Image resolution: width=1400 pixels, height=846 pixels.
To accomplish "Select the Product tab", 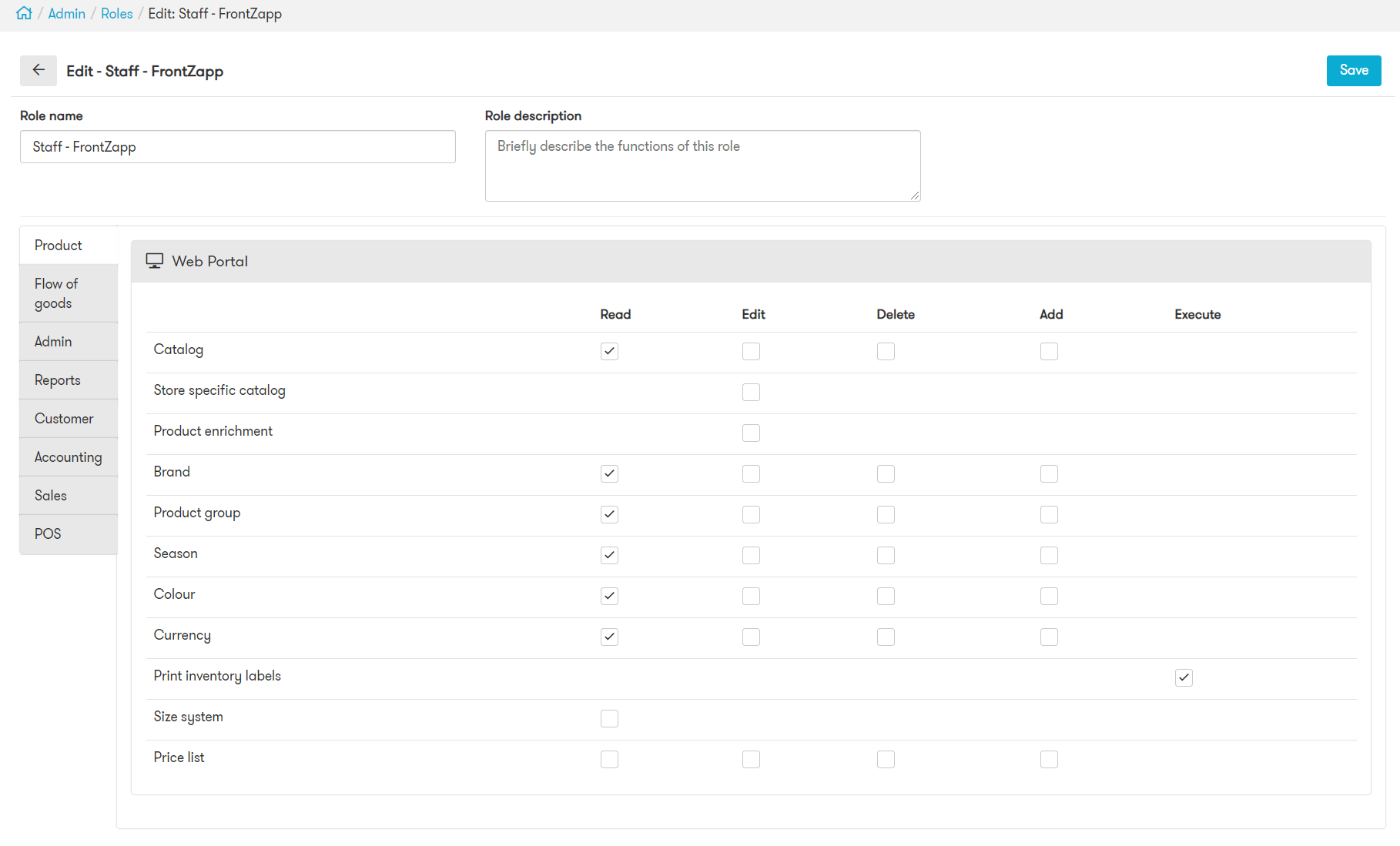I will click(69, 246).
